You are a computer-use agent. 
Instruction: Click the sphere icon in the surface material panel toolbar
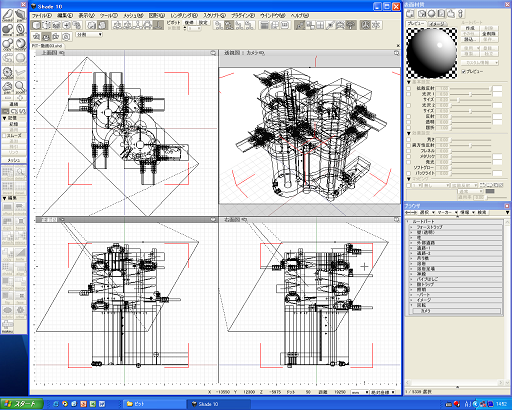pos(431,14)
